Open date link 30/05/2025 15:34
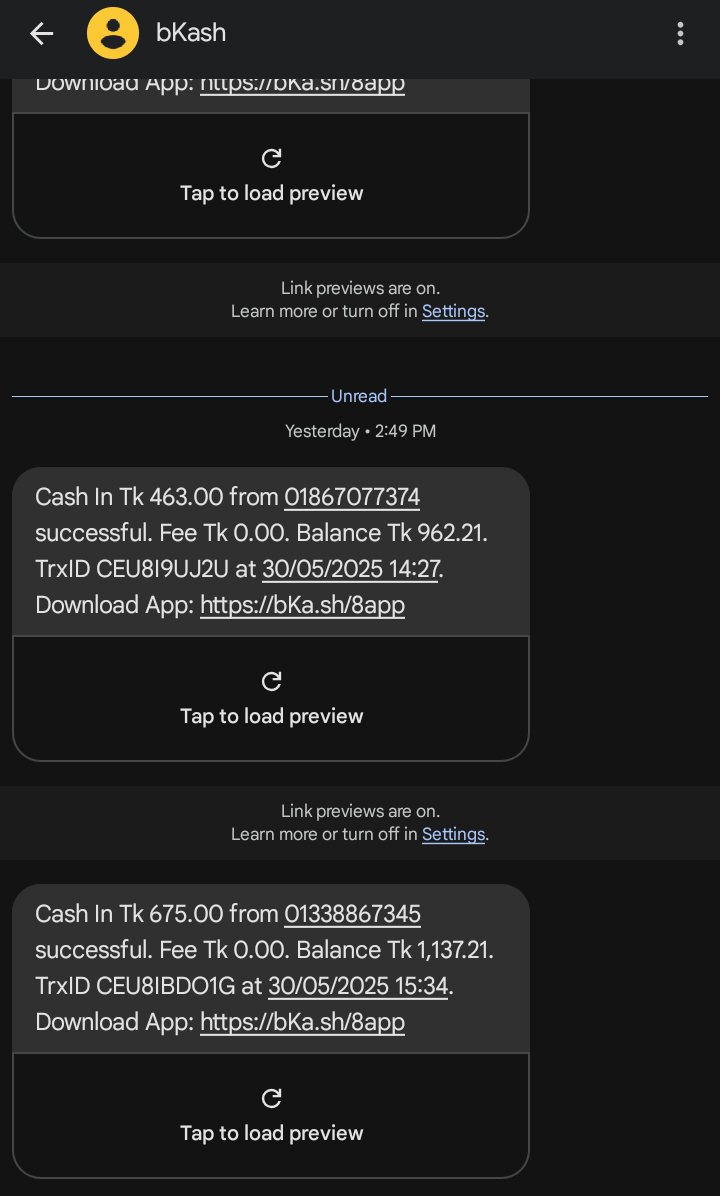 click(x=358, y=986)
